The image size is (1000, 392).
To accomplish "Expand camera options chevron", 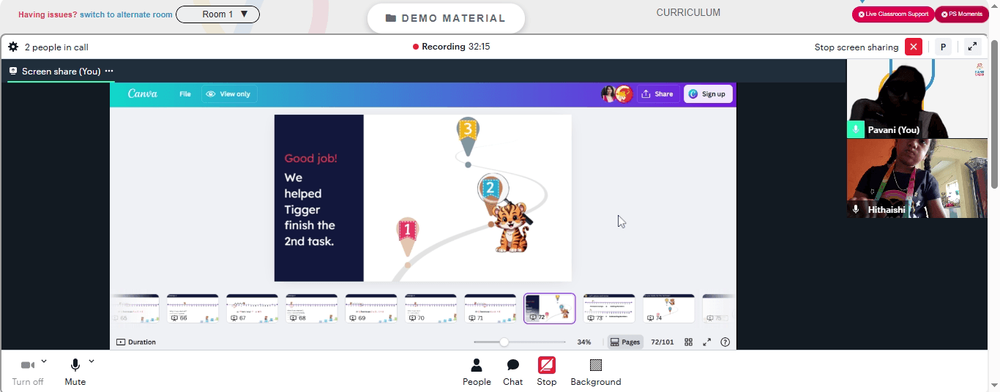I will (43, 361).
